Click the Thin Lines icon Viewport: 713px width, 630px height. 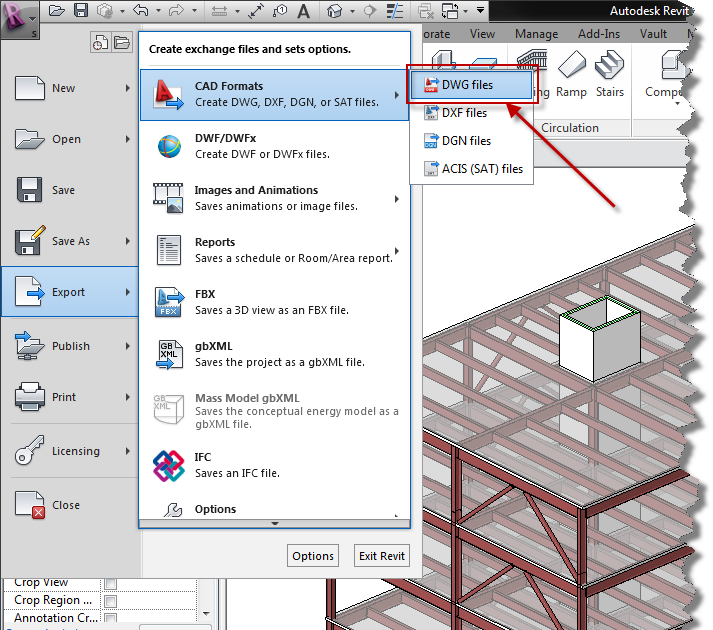[395, 10]
